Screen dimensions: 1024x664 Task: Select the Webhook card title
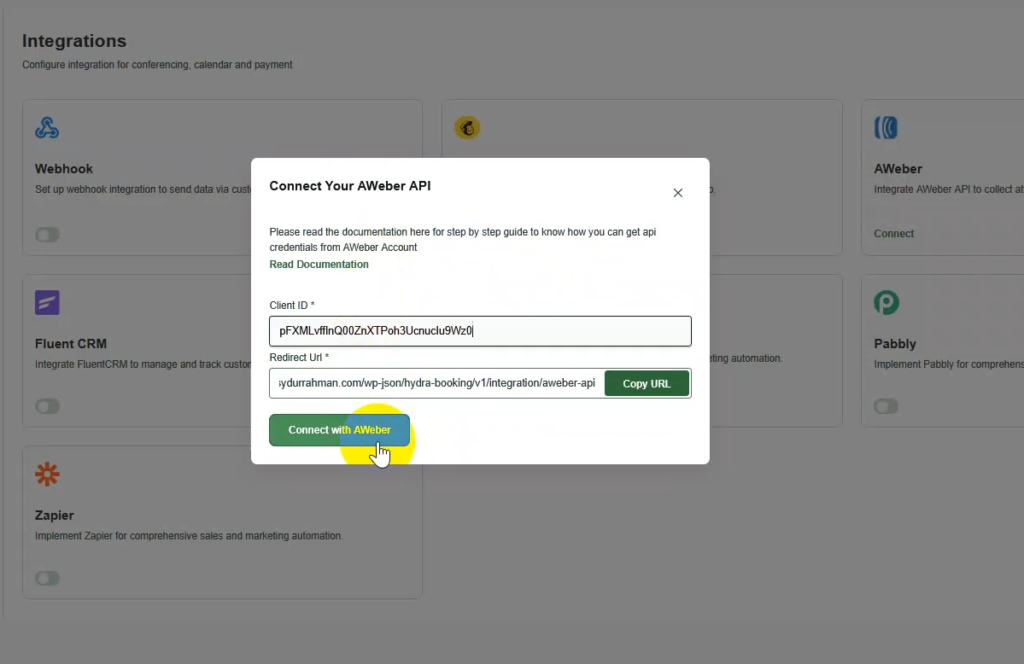coord(64,169)
